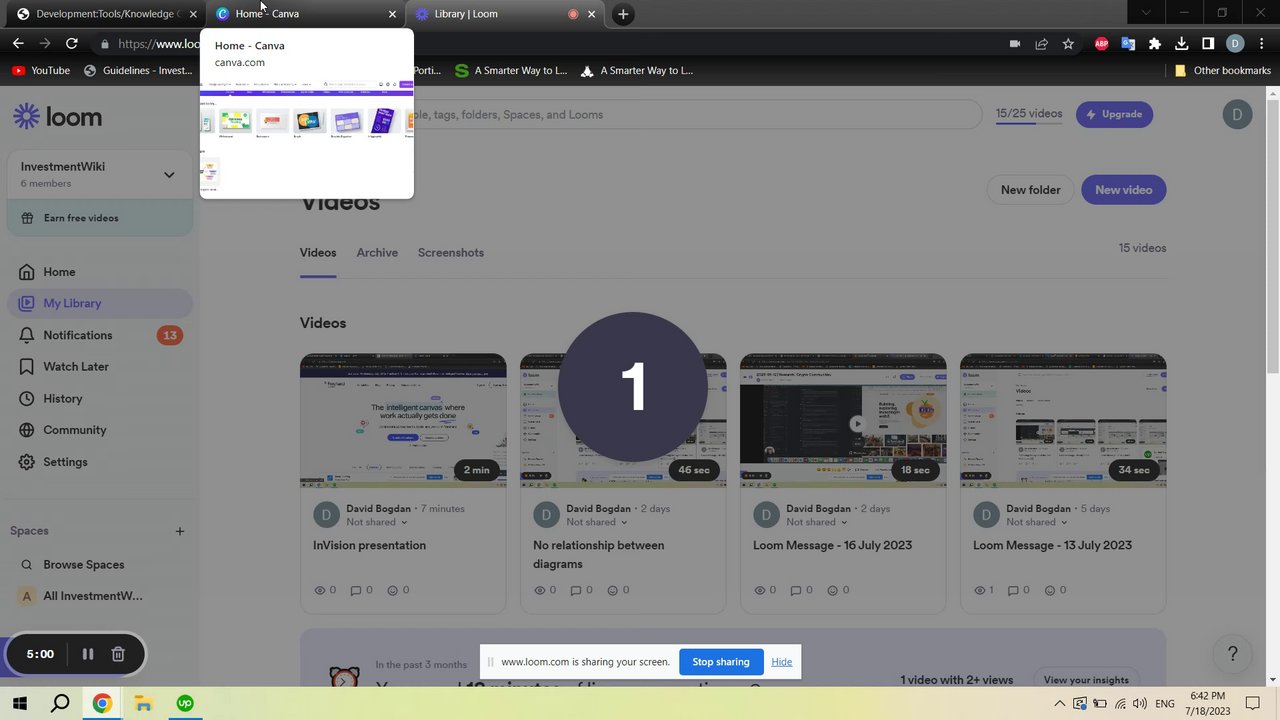Open the user avatar D in the Loom header
The width and height of the screenshot is (1280, 720).
[1237, 114]
